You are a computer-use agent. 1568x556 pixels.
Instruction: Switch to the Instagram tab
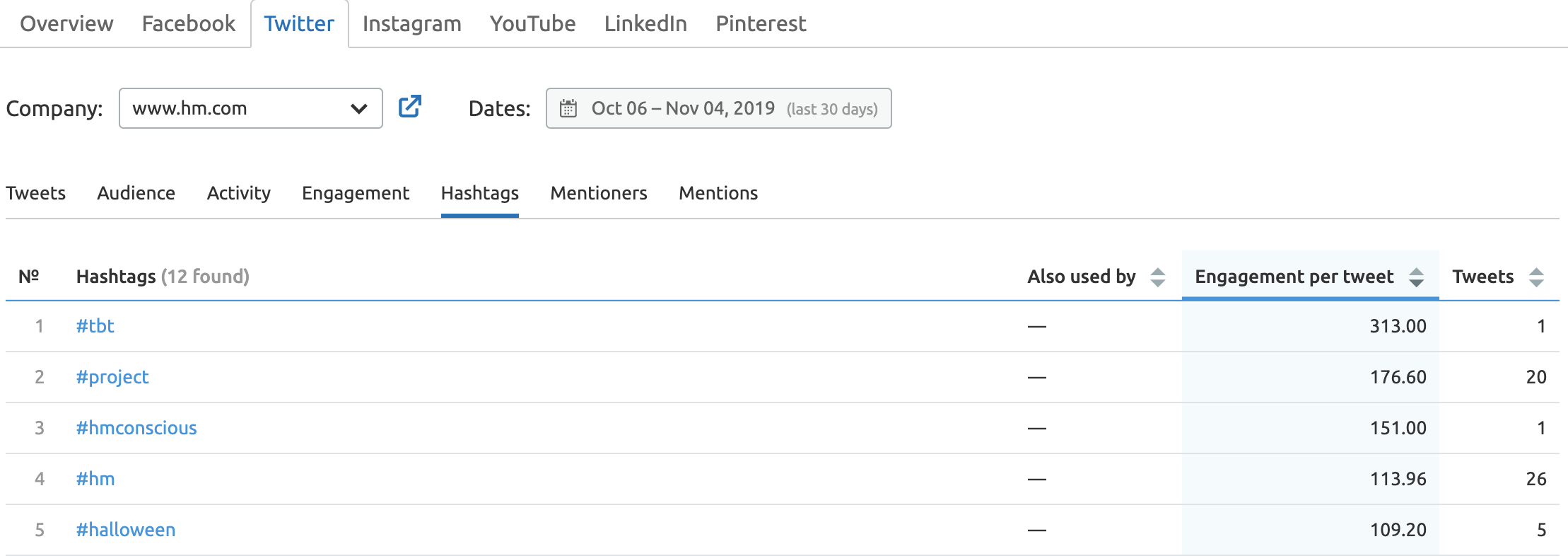pos(412,23)
